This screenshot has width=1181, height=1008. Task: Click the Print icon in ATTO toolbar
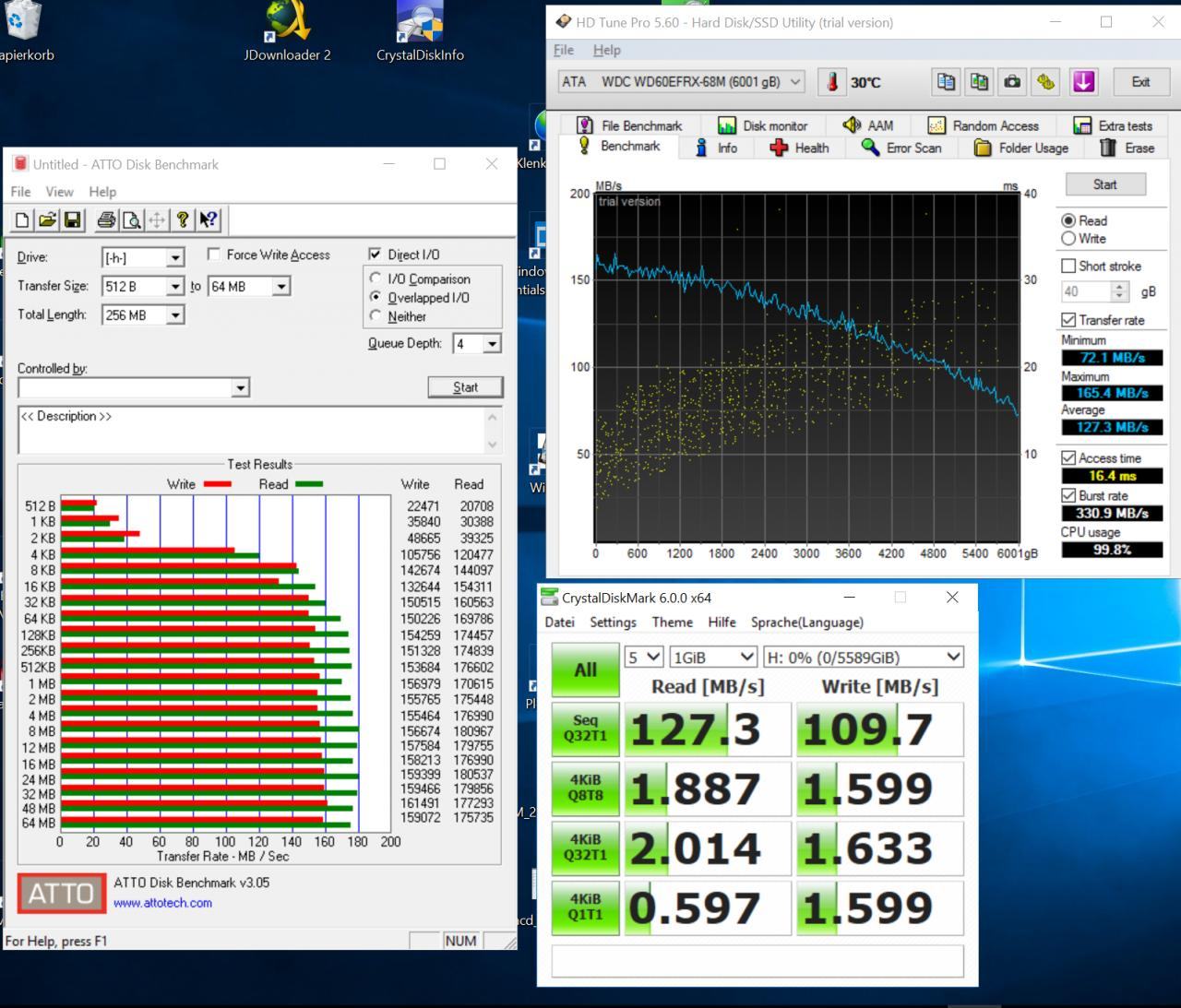[106, 219]
